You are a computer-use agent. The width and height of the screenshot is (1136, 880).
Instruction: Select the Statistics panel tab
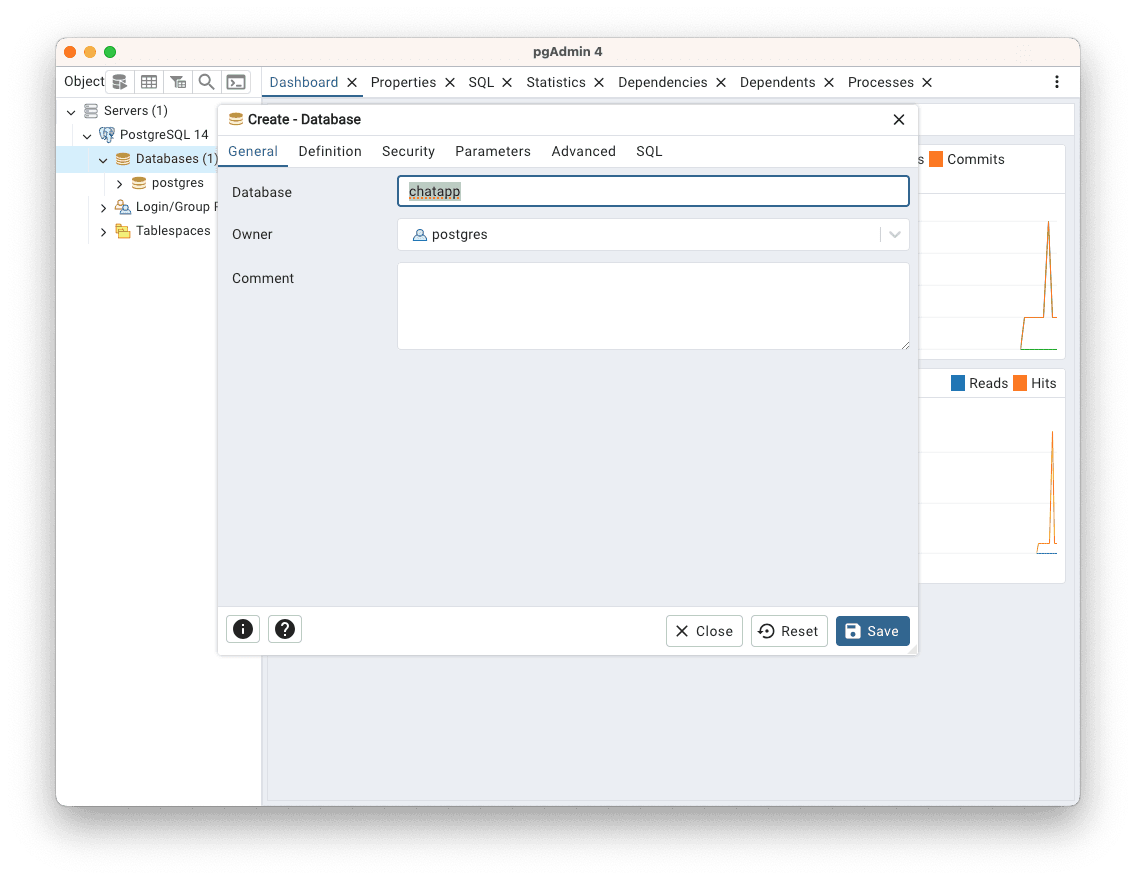[556, 83]
